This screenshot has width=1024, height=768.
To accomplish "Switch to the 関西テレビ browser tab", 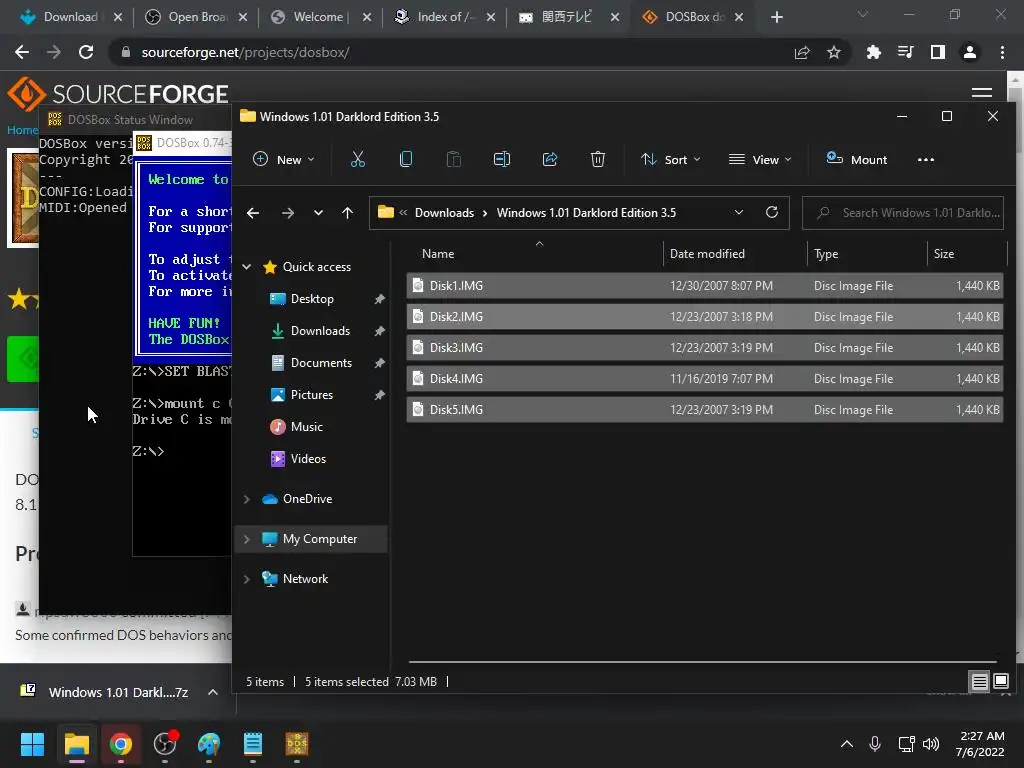I will 566,17.
